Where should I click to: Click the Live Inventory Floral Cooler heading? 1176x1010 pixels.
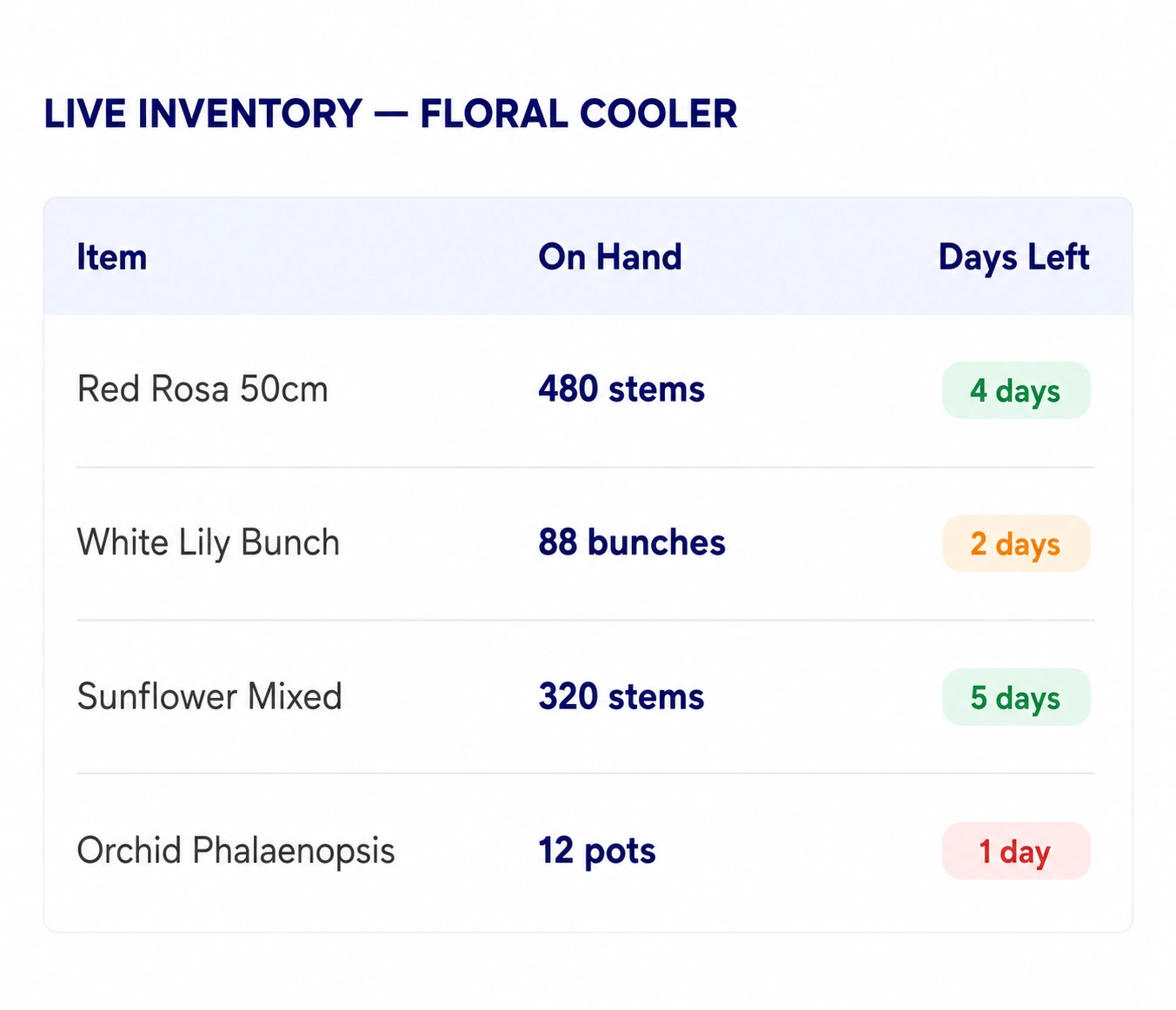pos(390,114)
